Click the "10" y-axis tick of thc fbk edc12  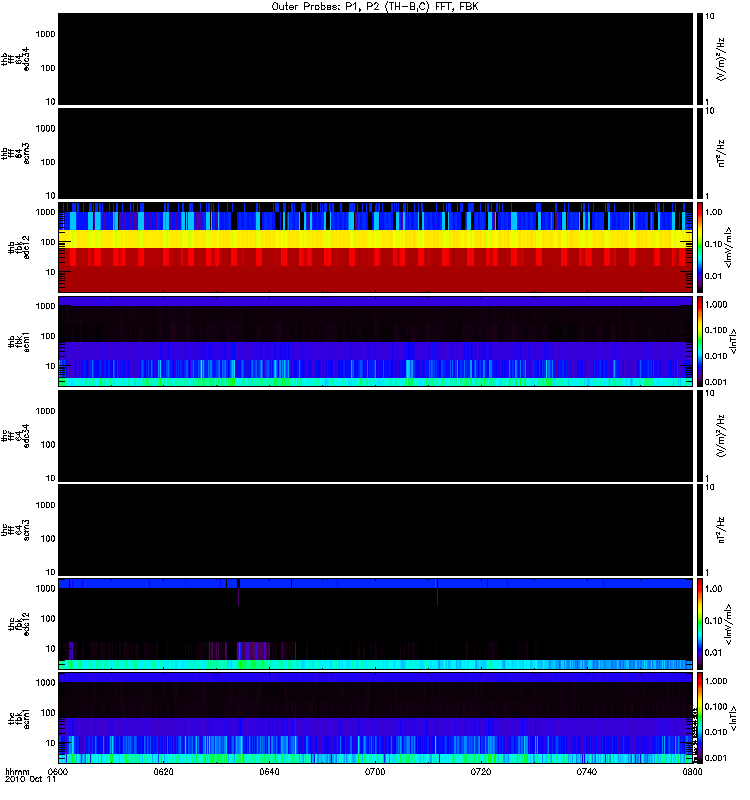tap(51, 649)
